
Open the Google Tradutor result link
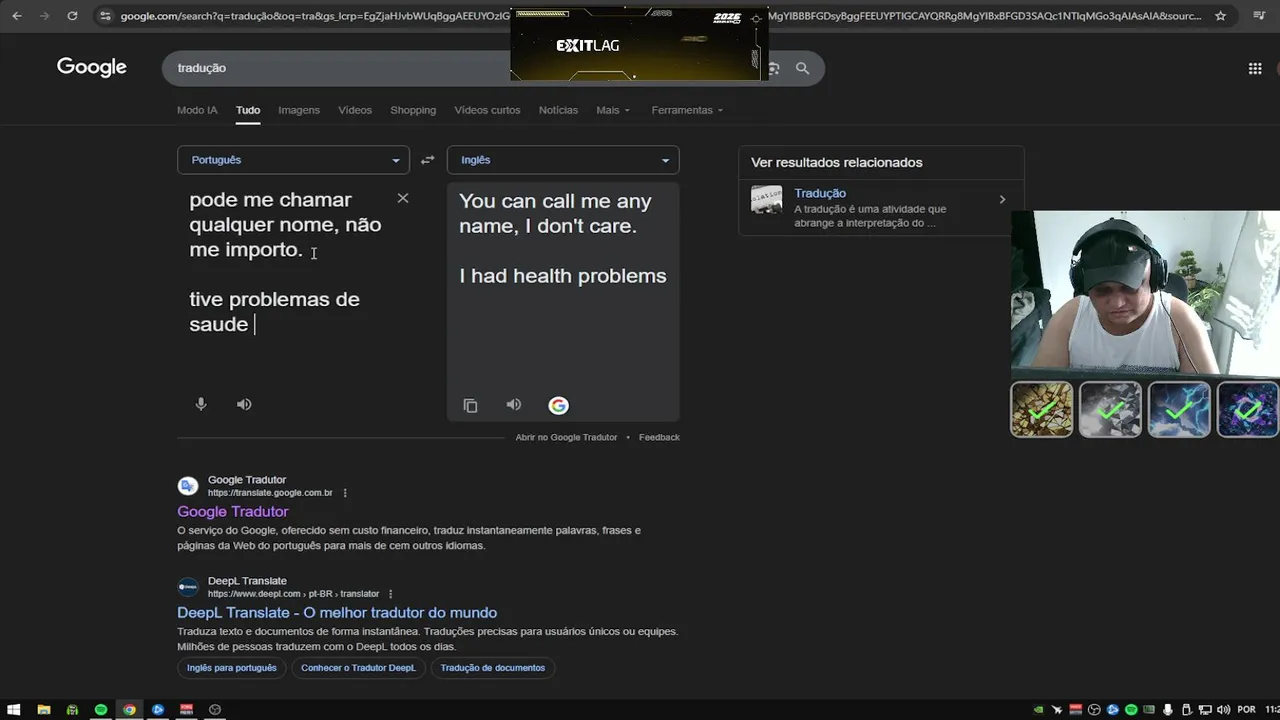click(x=233, y=511)
